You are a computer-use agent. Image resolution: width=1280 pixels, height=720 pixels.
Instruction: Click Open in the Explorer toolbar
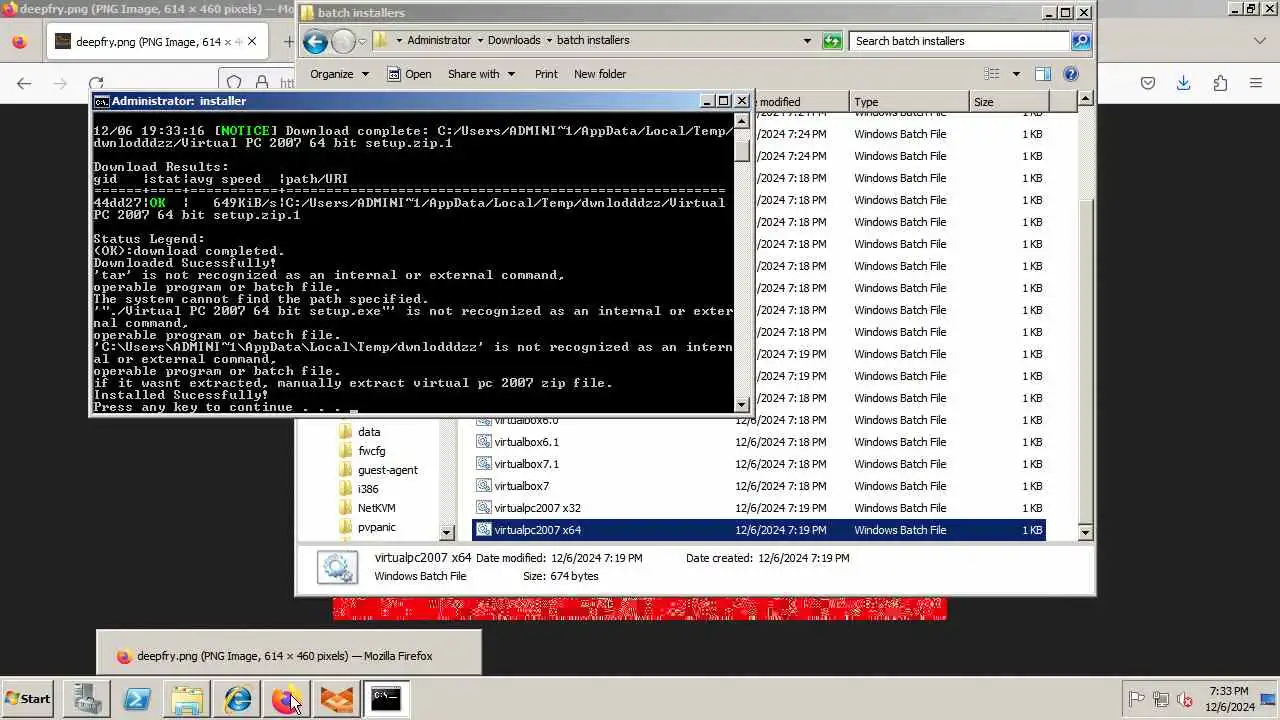(x=409, y=74)
